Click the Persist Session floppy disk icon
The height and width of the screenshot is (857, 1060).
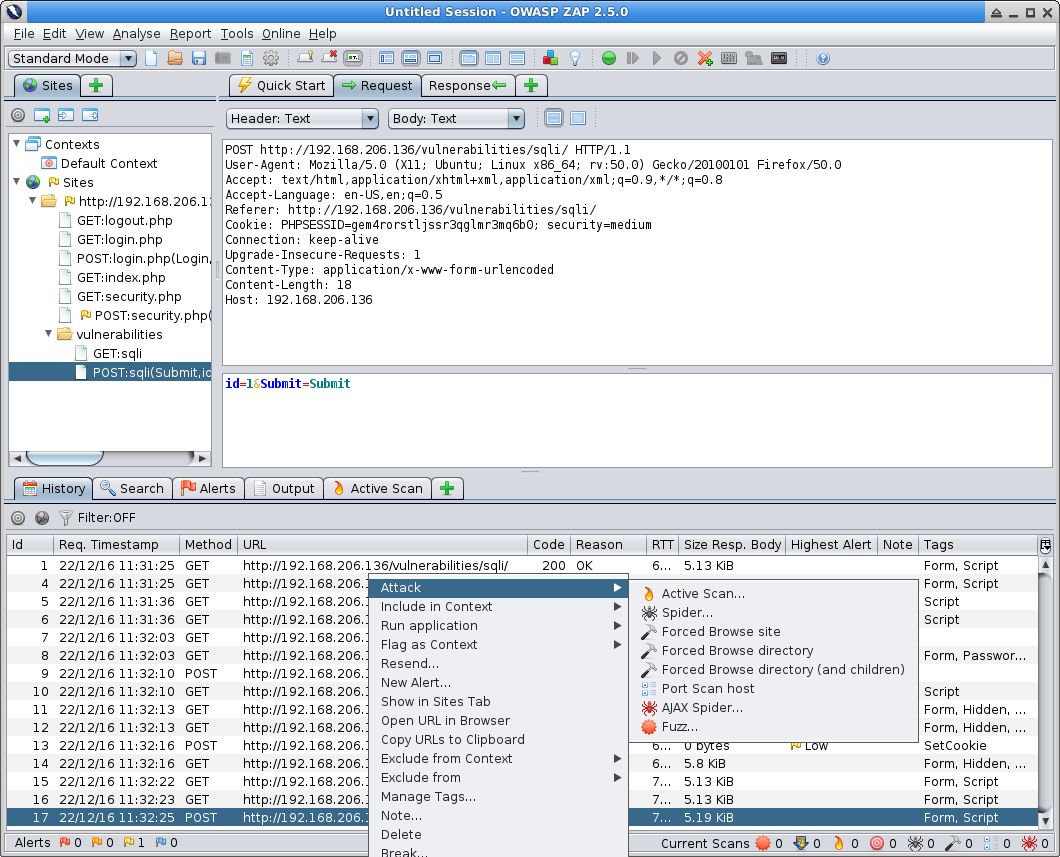click(199, 58)
